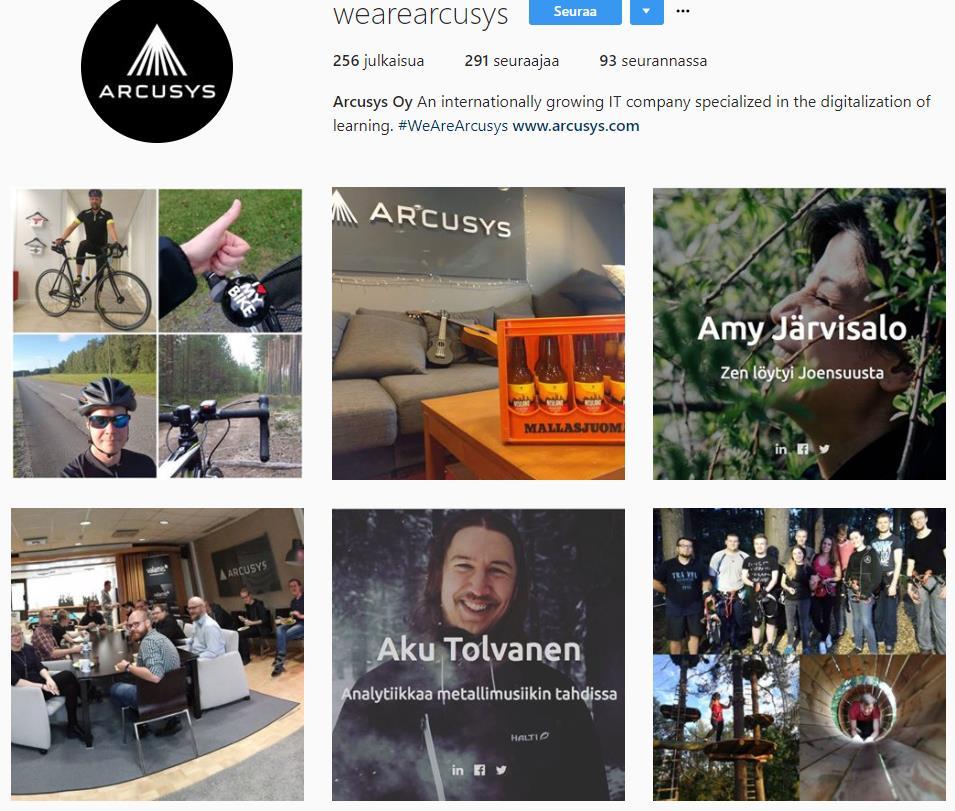This screenshot has width=955, height=811.
Task: Open the office meeting table photo post
Action: pos(157,655)
